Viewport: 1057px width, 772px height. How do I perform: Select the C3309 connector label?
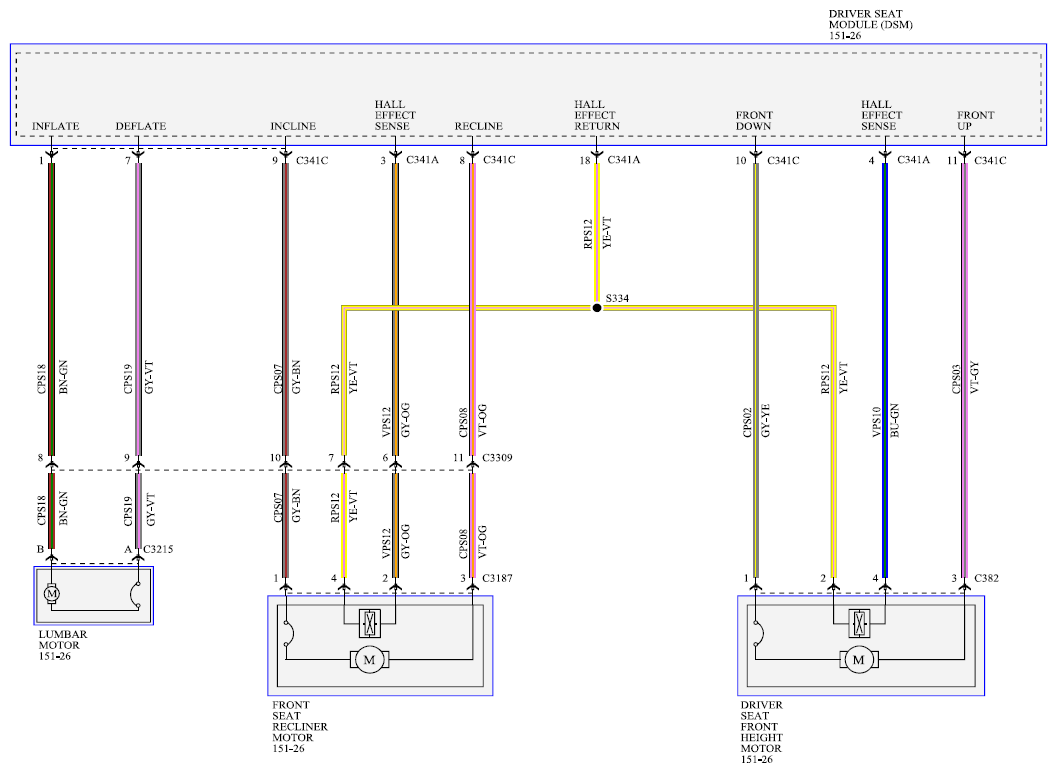(x=497, y=458)
